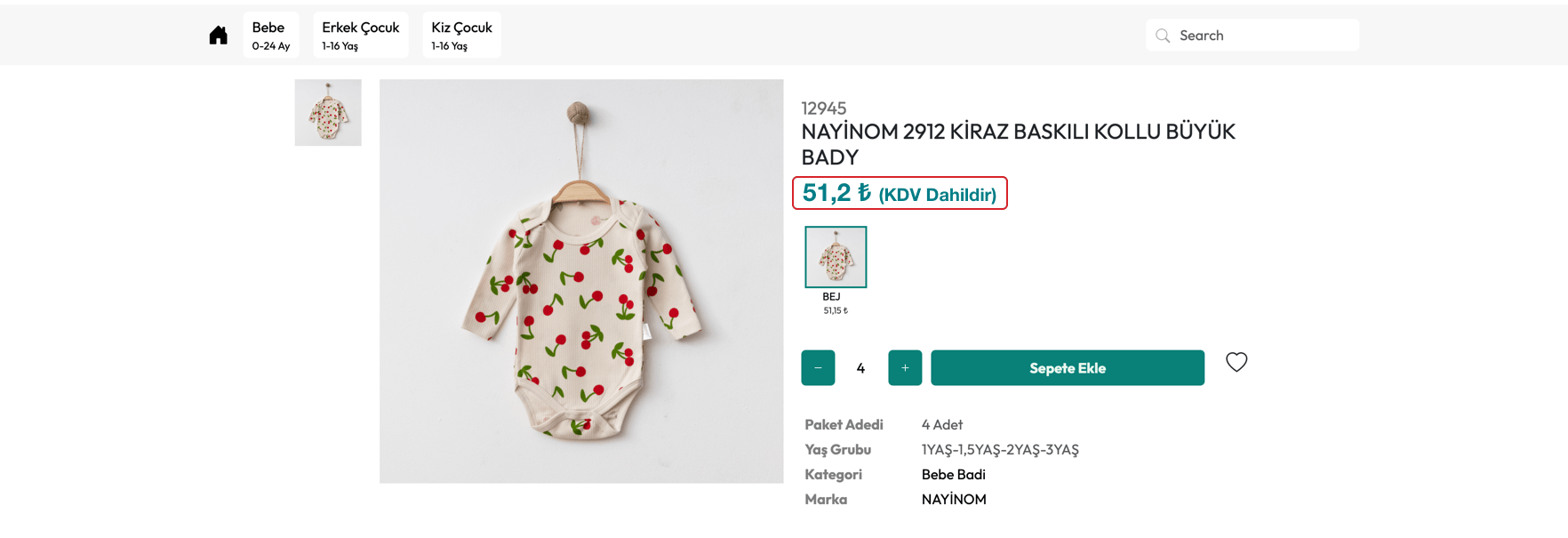The image size is (1568, 538).
Task: Click the 51,2 ₺ price box
Action: pyautogui.click(x=899, y=194)
